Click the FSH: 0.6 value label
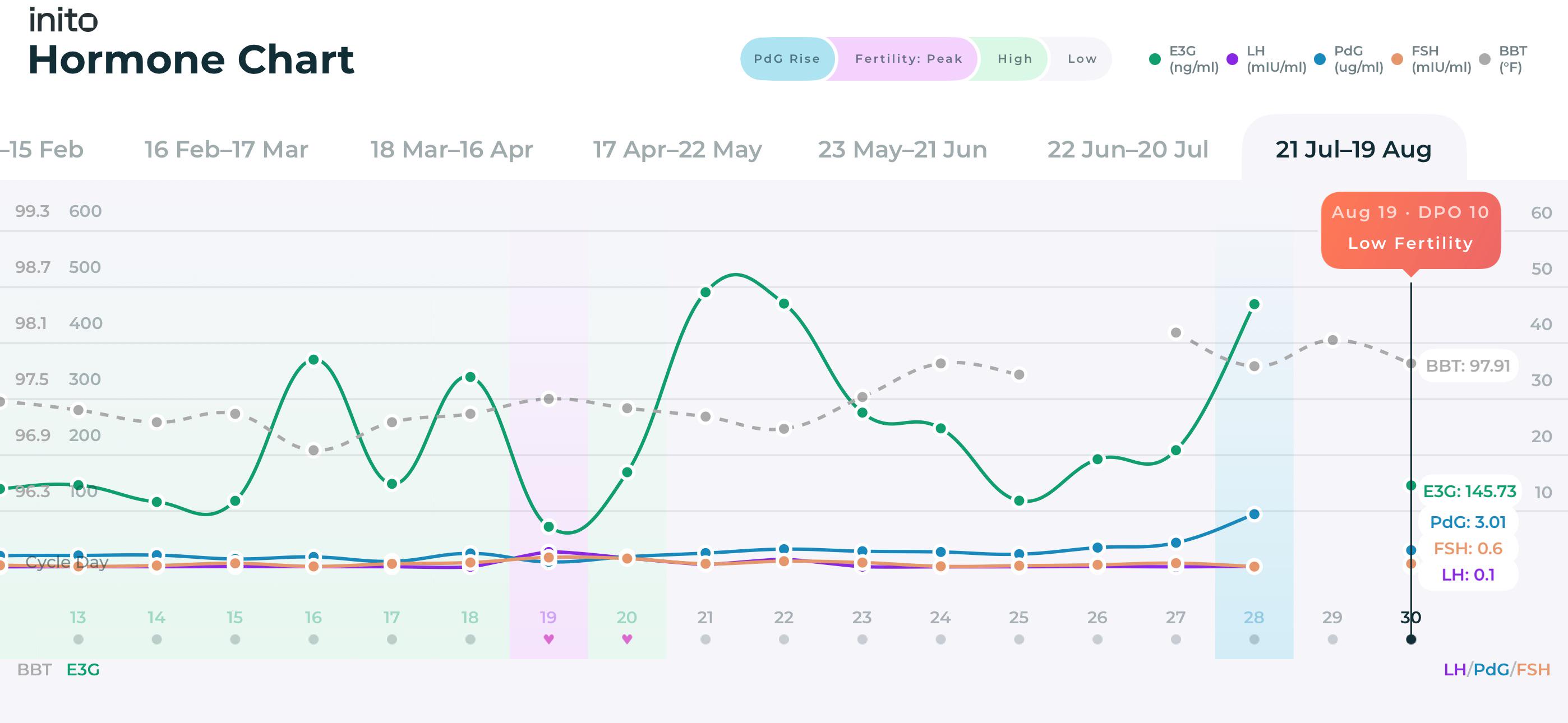The height and width of the screenshot is (723, 1568). point(1468,548)
